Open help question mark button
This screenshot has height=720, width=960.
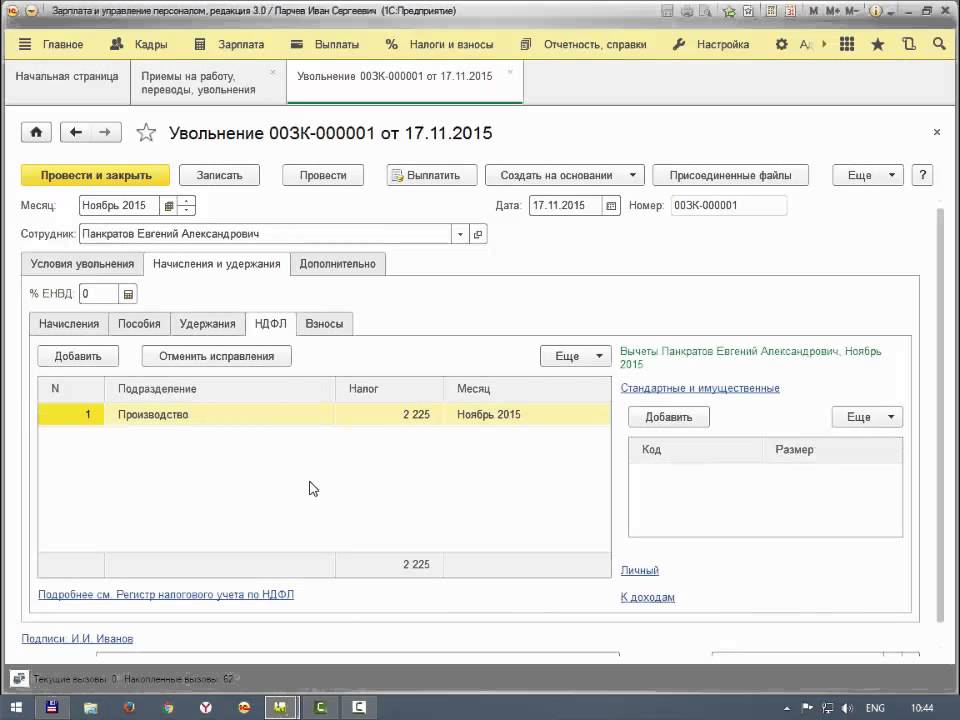click(923, 175)
